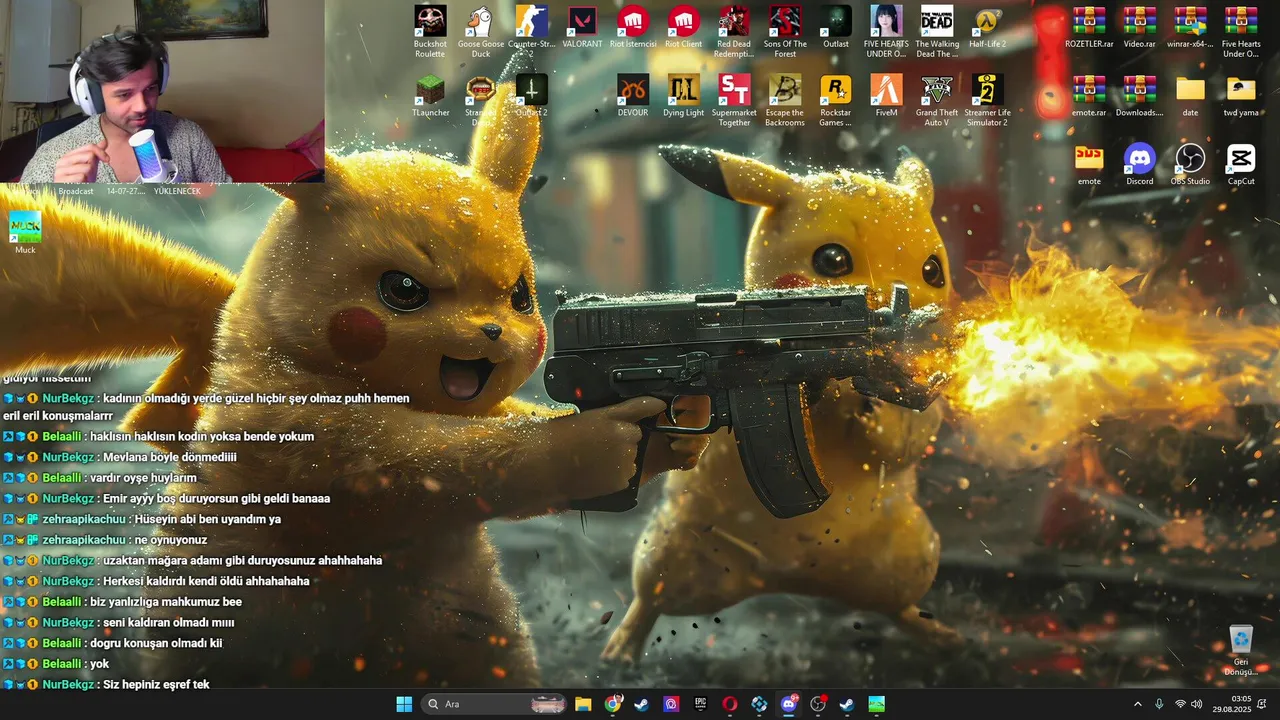This screenshot has width=1280, height=720.
Task: Open Sons Of The Forest icon
Action: (785, 31)
